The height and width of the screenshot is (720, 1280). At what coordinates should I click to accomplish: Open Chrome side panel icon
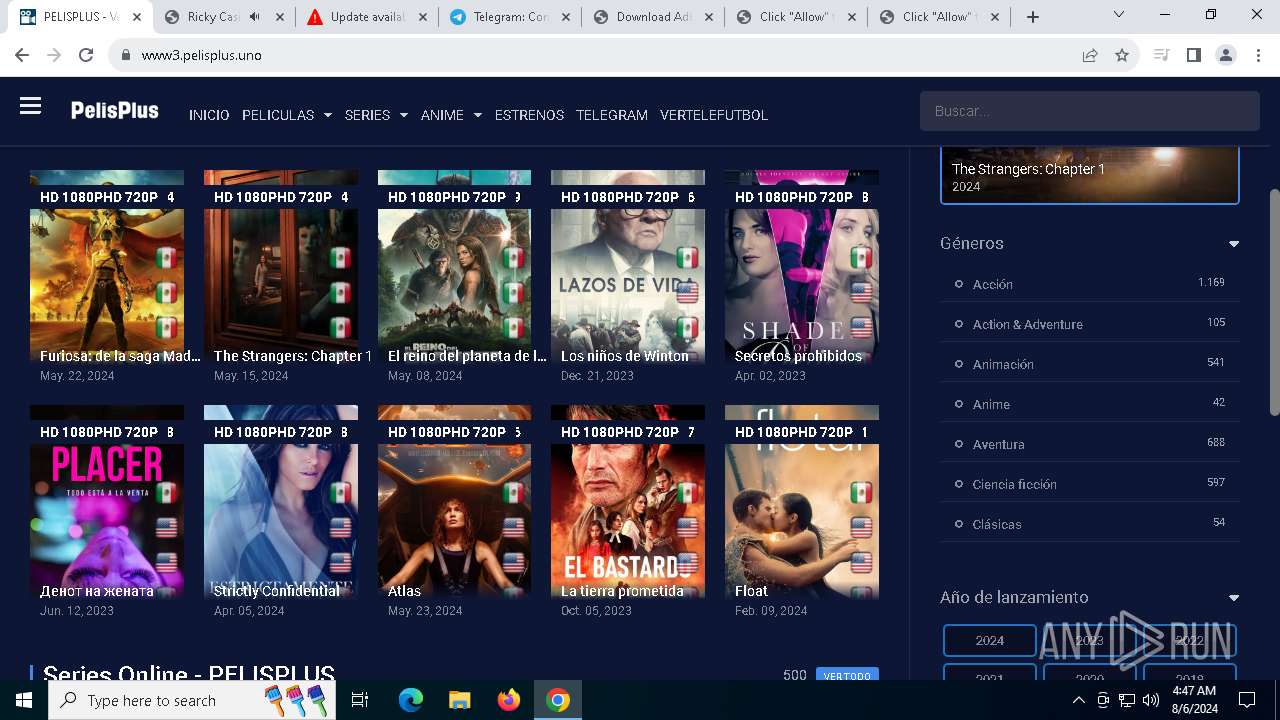[x=1193, y=55]
